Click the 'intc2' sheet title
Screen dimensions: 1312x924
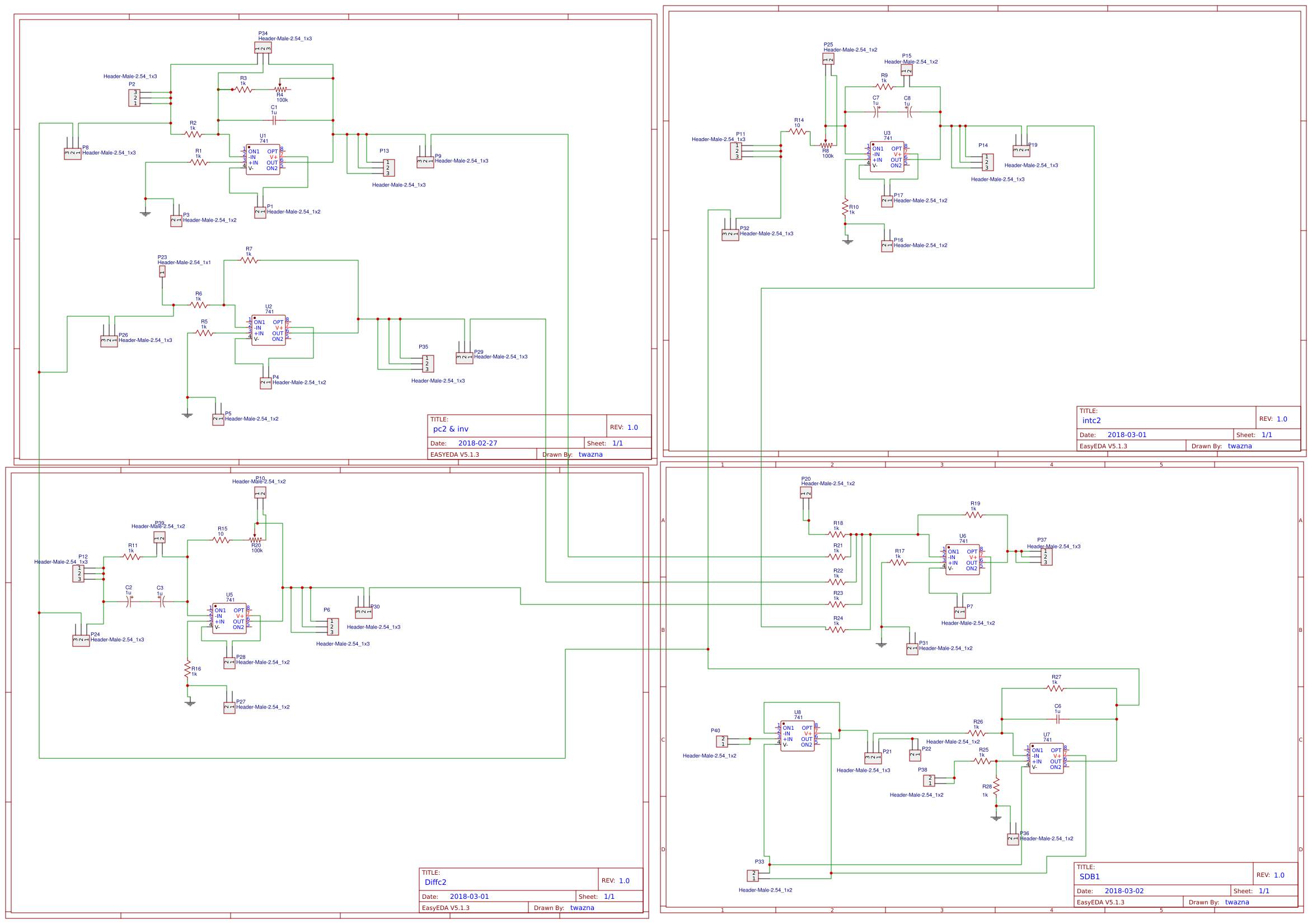tap(1091, 420)
